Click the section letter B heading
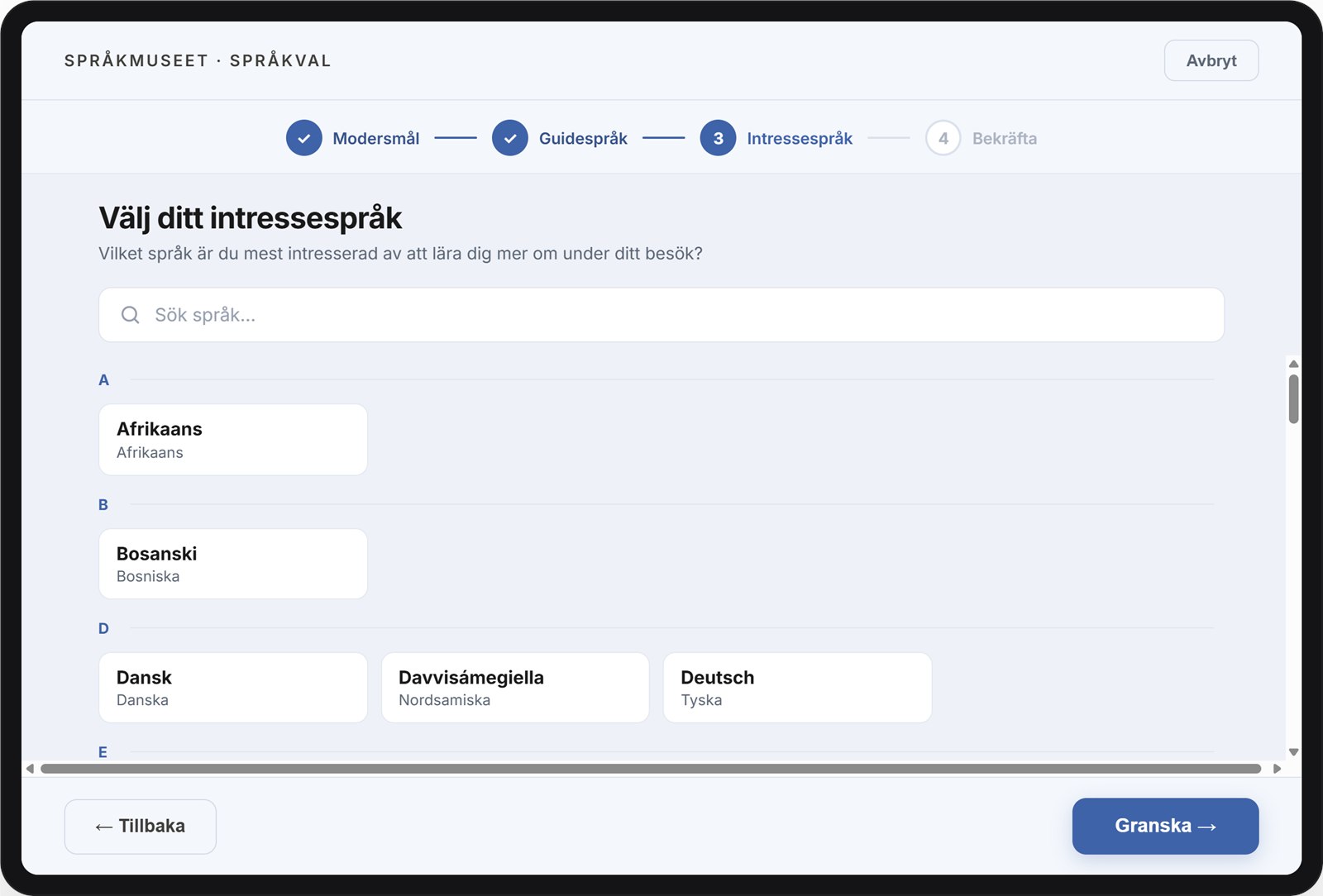The height and width of the screenshot is (896, 1323). (103, 504)
